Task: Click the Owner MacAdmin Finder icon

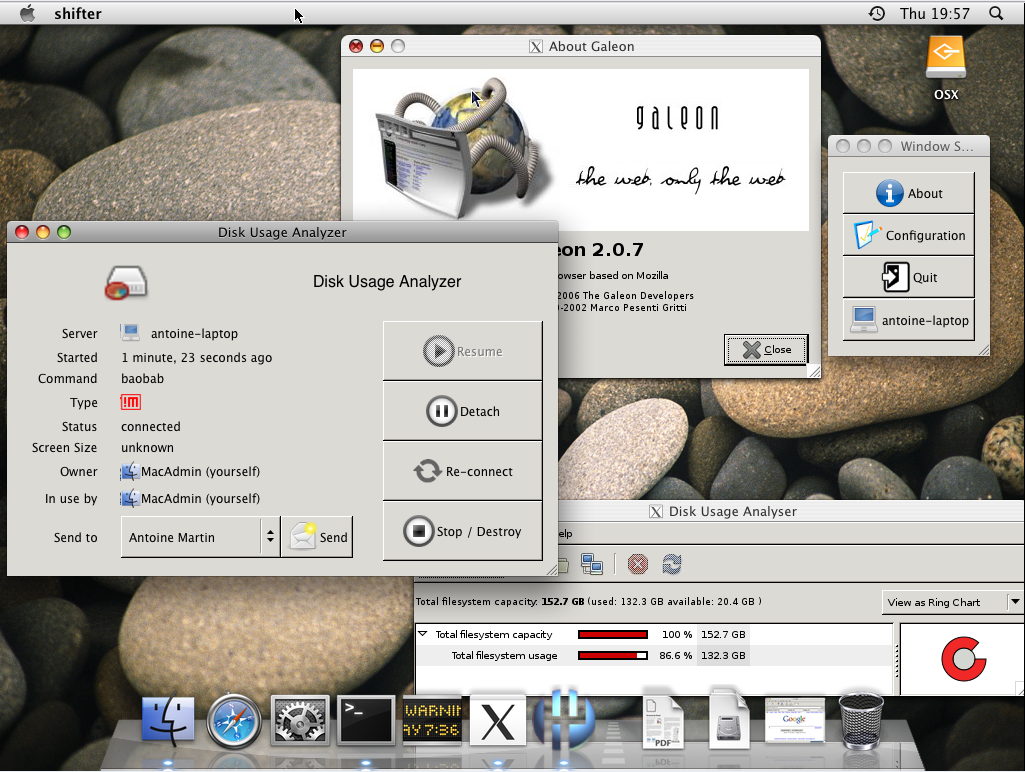Action: [129, 471]
